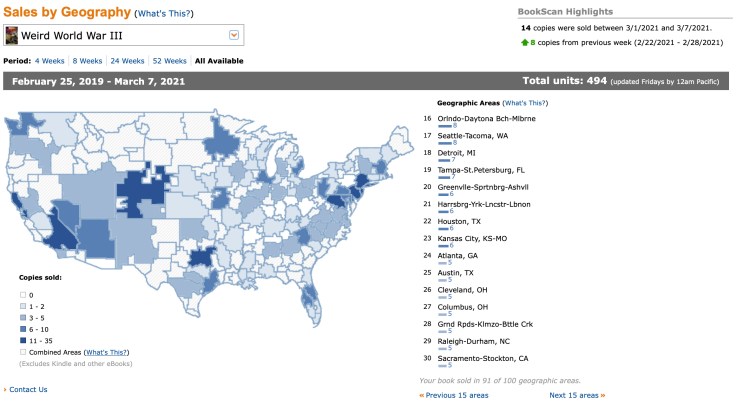Click the Combined Areas legend box
Viewport: 736px width, 406px height.
[x=23, y=352]
